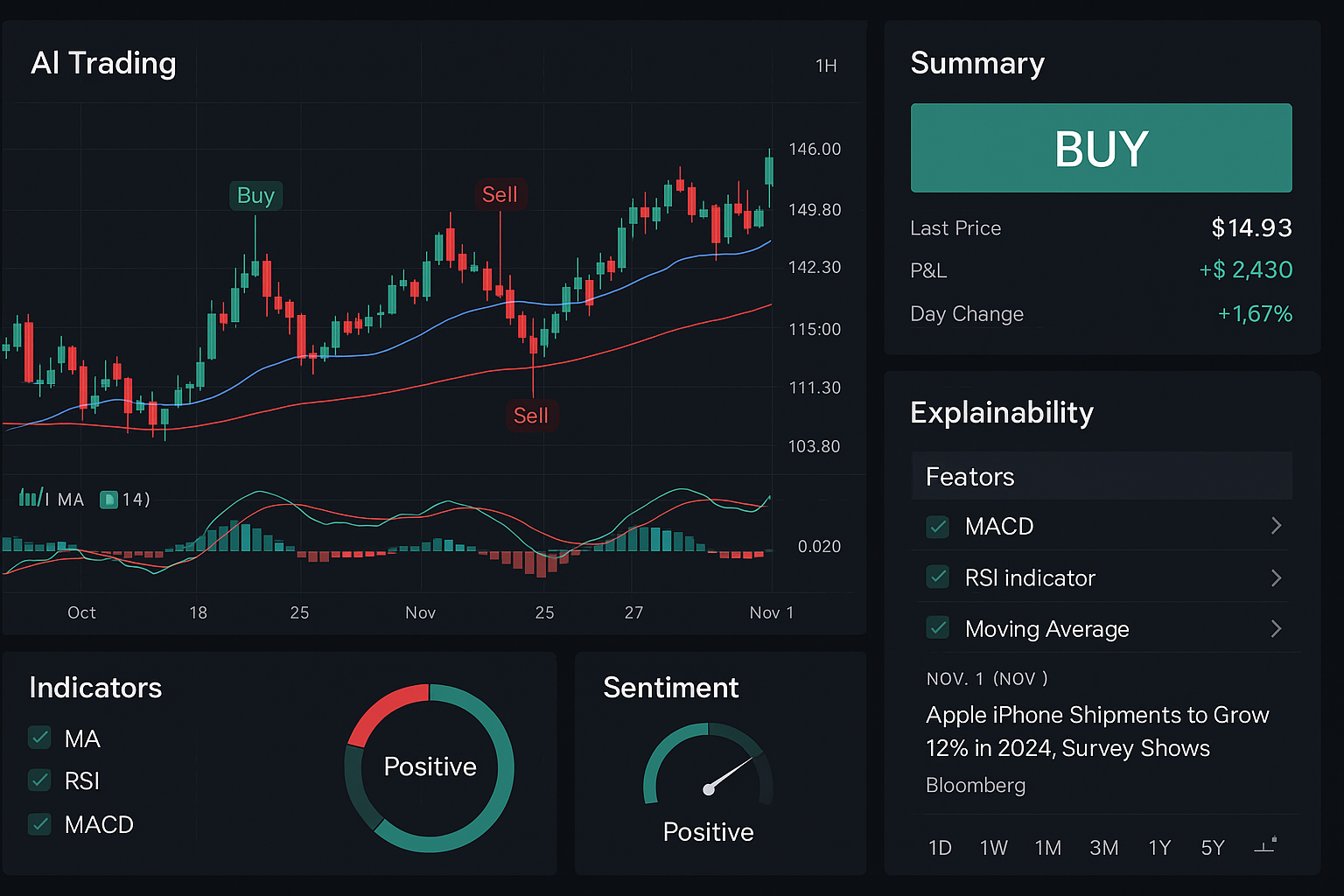
Task: Click the chart tools icon beside the 5Y option
Action: (x=1265, y=847)
